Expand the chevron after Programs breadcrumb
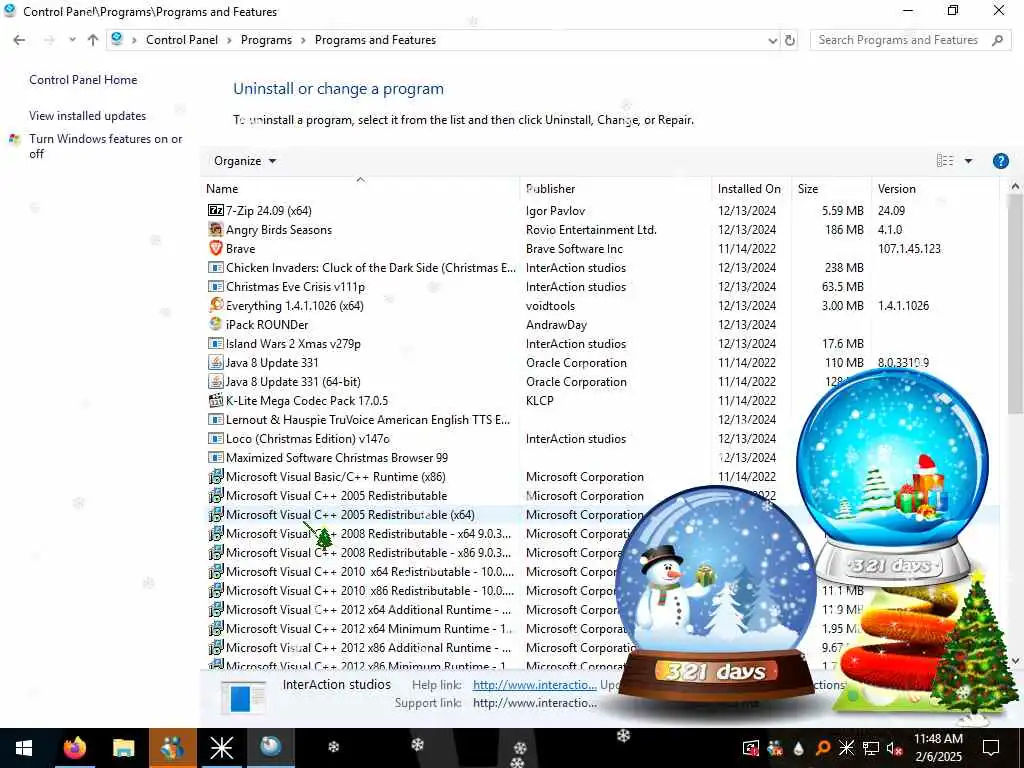 tap(303, 40)
